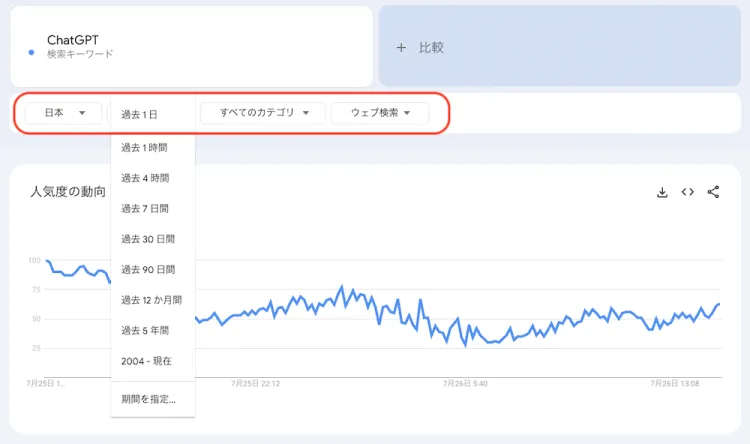Share the popularity trend chart
This screenshot has width=750, height=444.
point(713,192)
